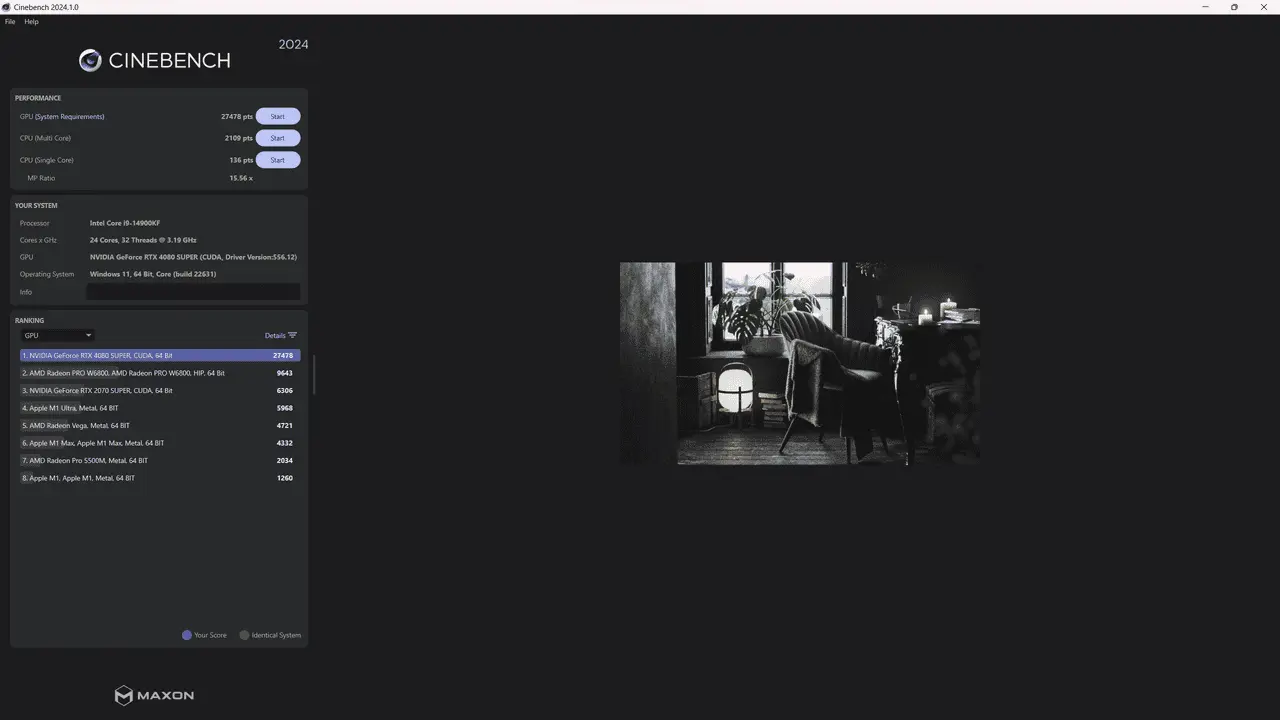The height and width of the screenshot is (720, 1280).
Task: Click the Cinebench app icon in title bar
Action: (6, 7)
